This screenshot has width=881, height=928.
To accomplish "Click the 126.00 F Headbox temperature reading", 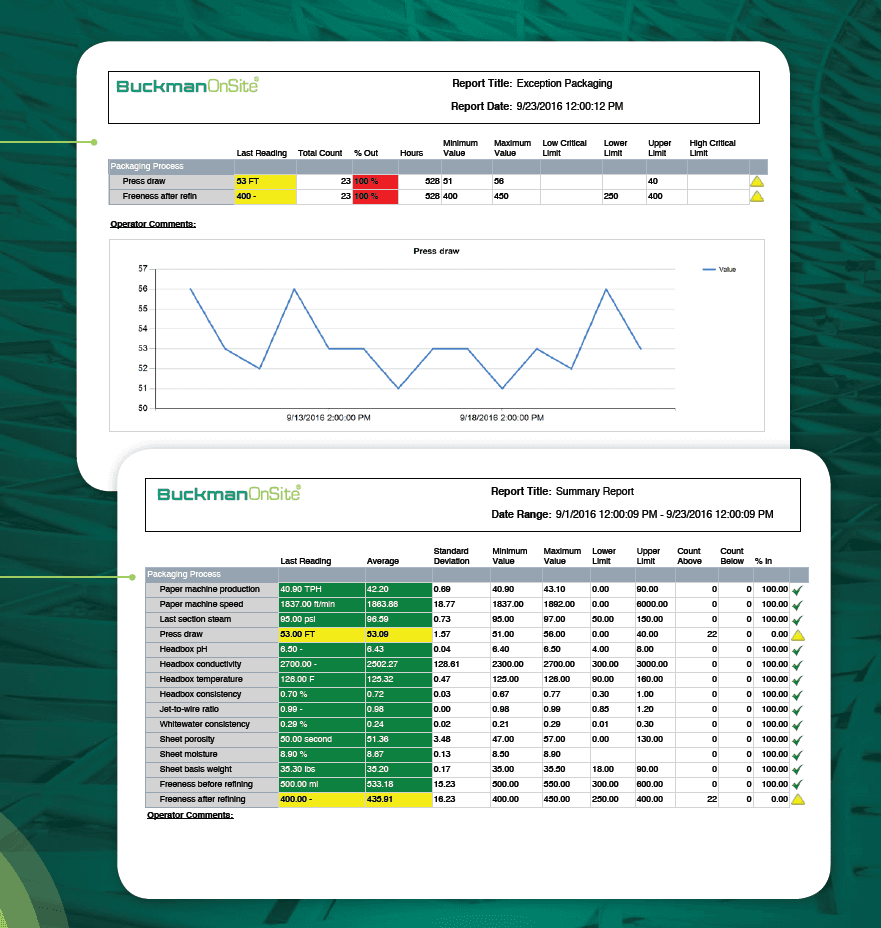I will [322, 679].
